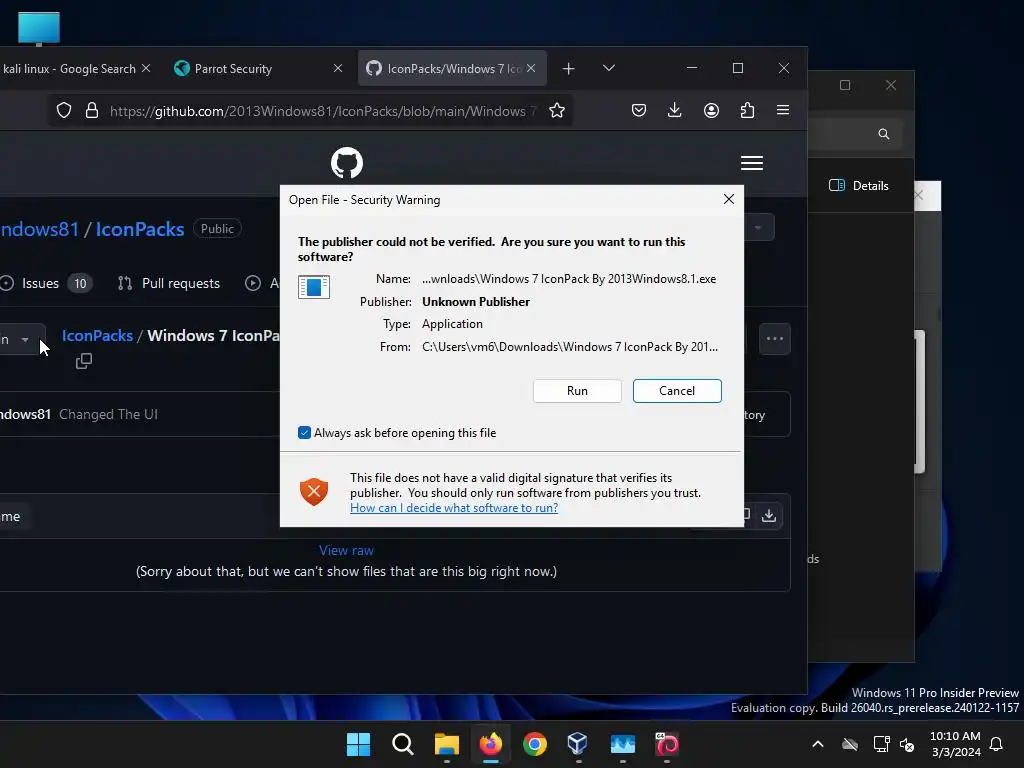Open the notifications bell icon
Screen dimensions: 1024x768
(x=997, y=744)
